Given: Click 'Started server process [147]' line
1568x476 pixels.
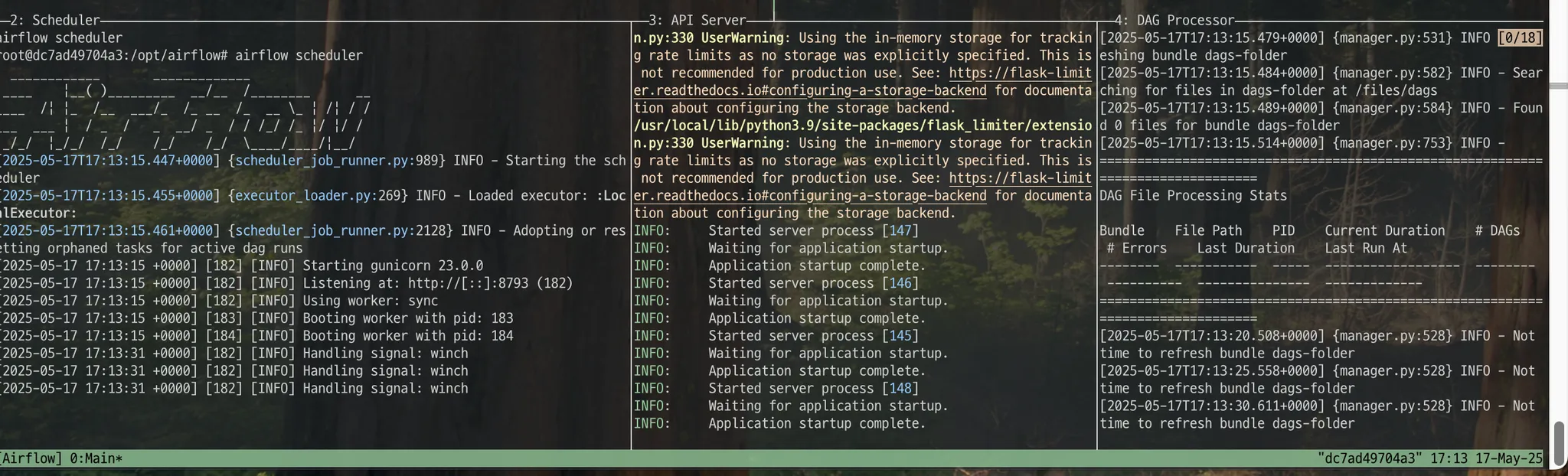Looking at the screenshot, I should pyautogui.click(x=813, y=231).
